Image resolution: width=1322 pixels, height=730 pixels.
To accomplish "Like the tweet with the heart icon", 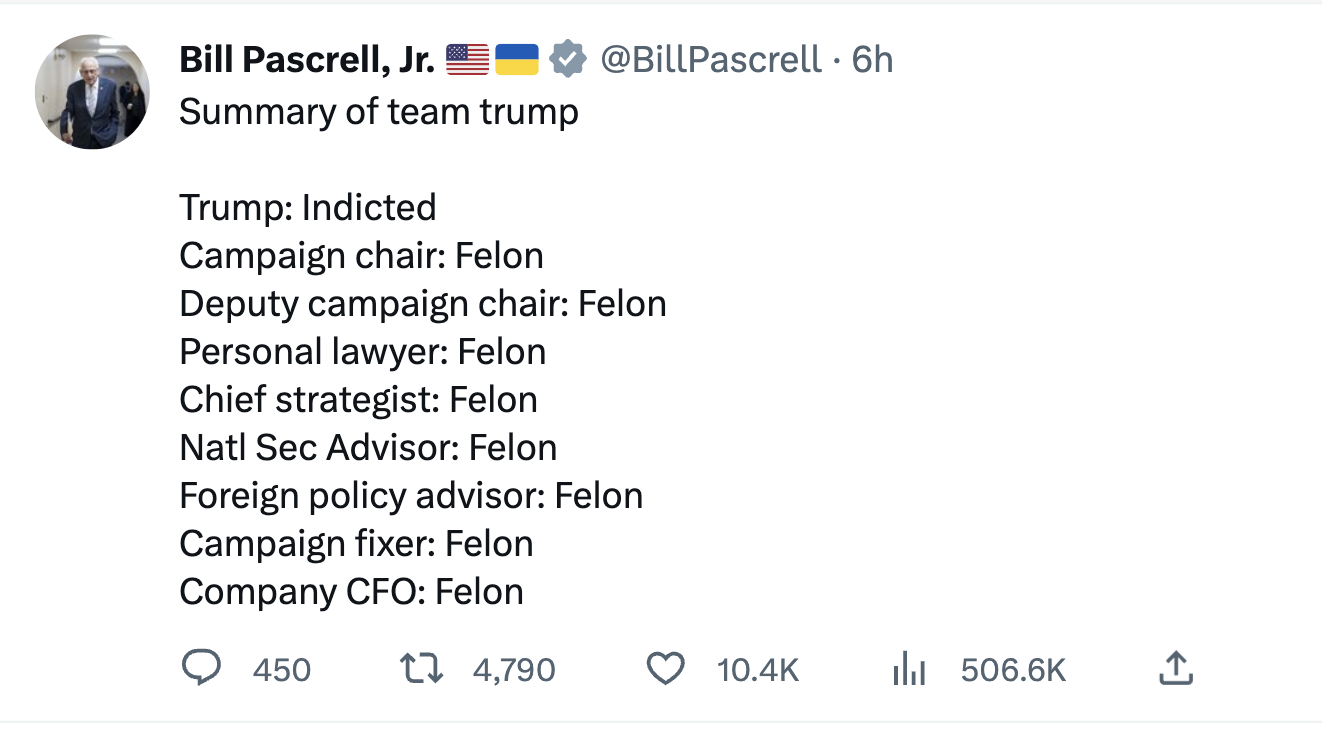I will click(665, 668).
